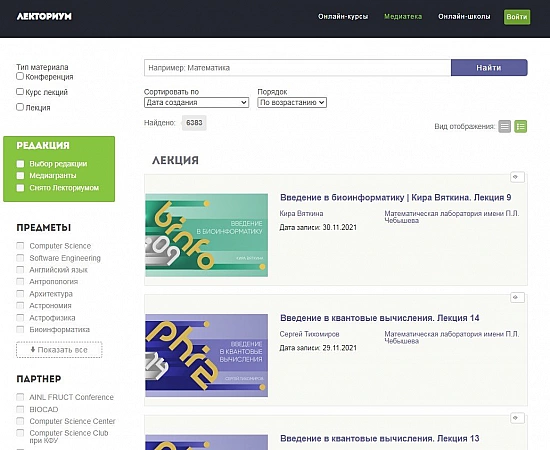Switch to compact list view icon
Screen dimensions: 550x450
(504, 127)
